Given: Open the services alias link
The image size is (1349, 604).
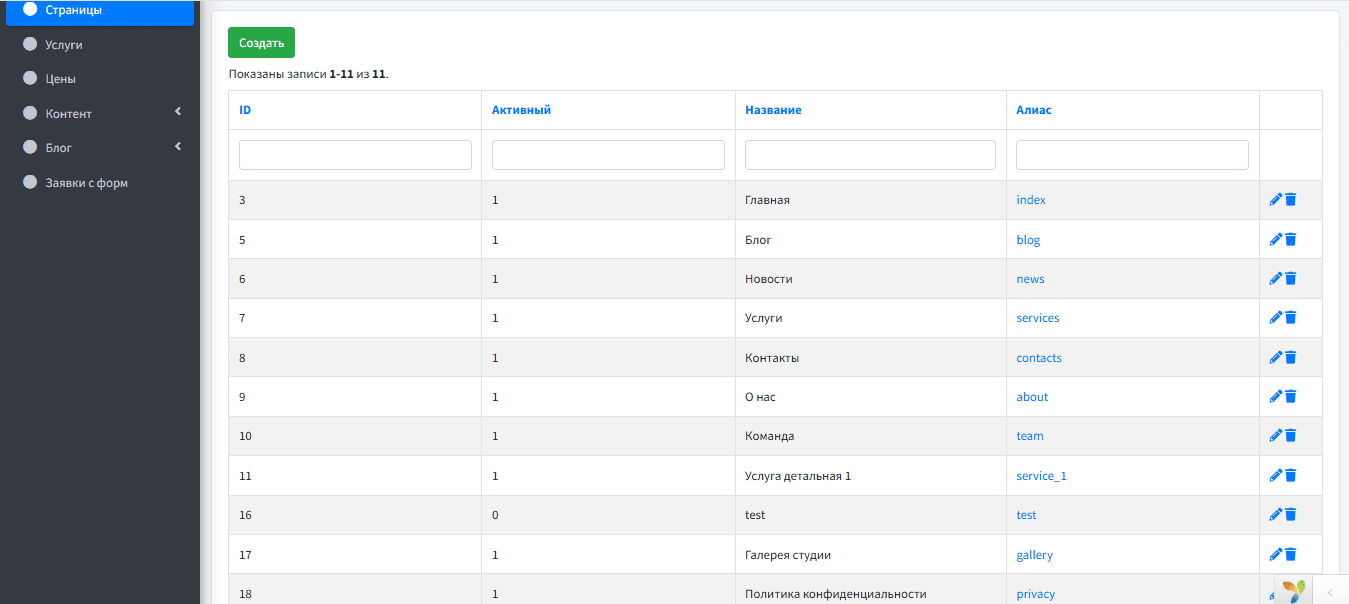Looking at the screenshot, I should coord(1037,318).
